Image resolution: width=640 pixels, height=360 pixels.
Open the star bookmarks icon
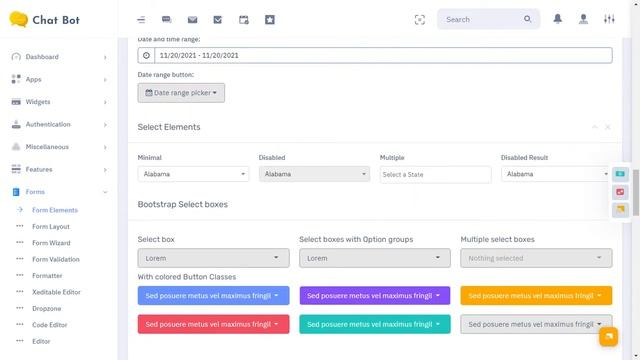[x=270, y=20]
